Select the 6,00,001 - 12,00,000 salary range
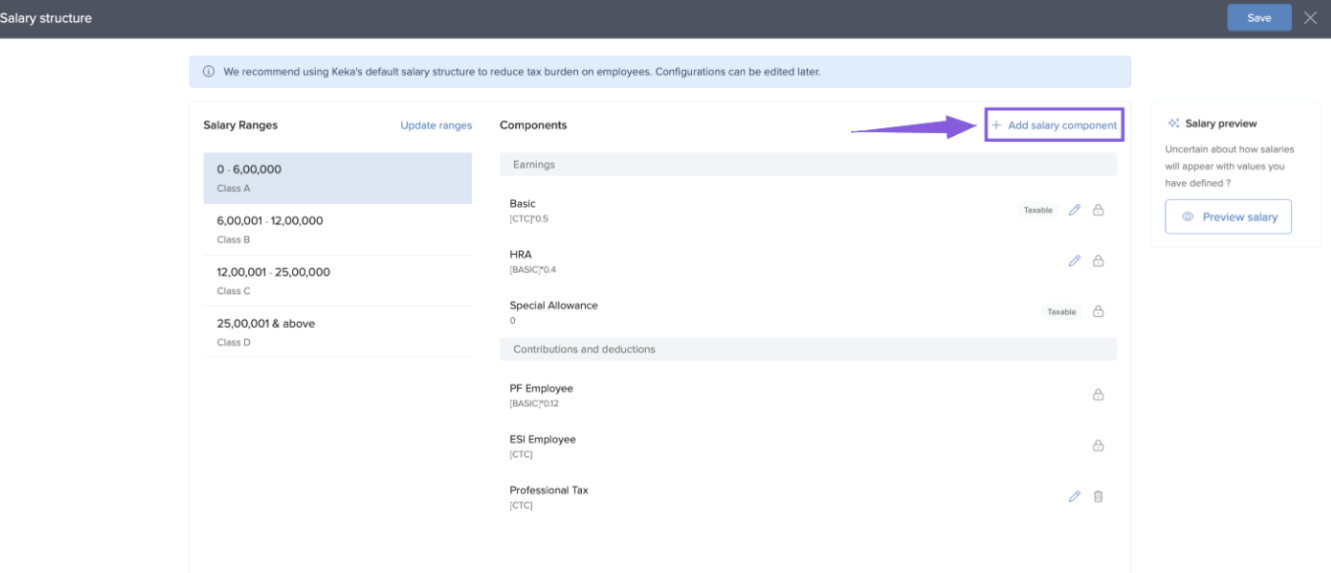Image resolution: width=1331 pixels, height=573 pixels. (337, 229)
